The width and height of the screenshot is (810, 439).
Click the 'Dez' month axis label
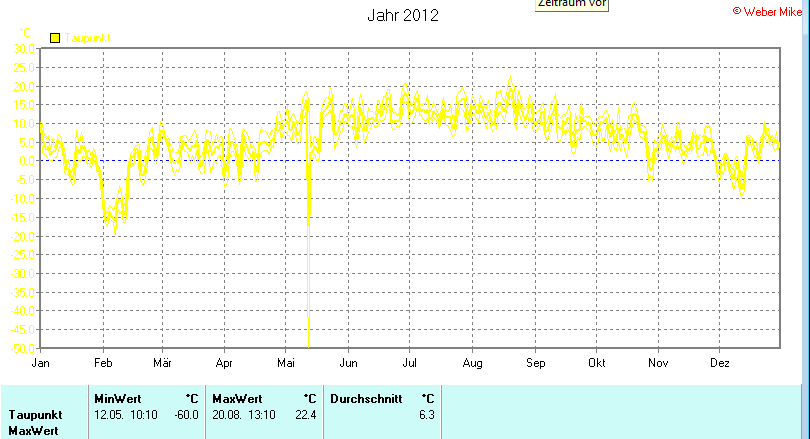[719, 363]
